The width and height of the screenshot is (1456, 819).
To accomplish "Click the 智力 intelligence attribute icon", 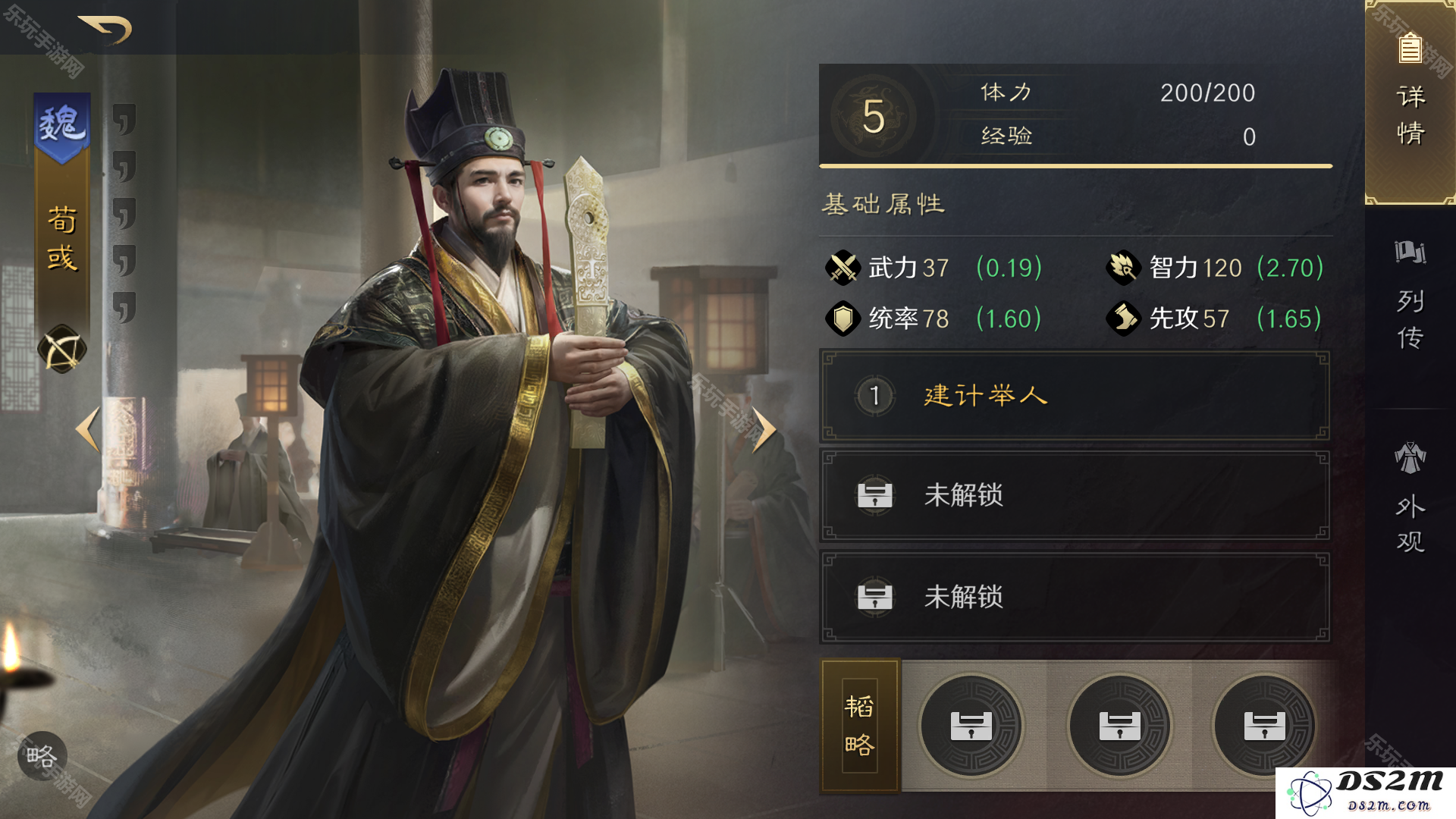I will [x=1123, y=268].
